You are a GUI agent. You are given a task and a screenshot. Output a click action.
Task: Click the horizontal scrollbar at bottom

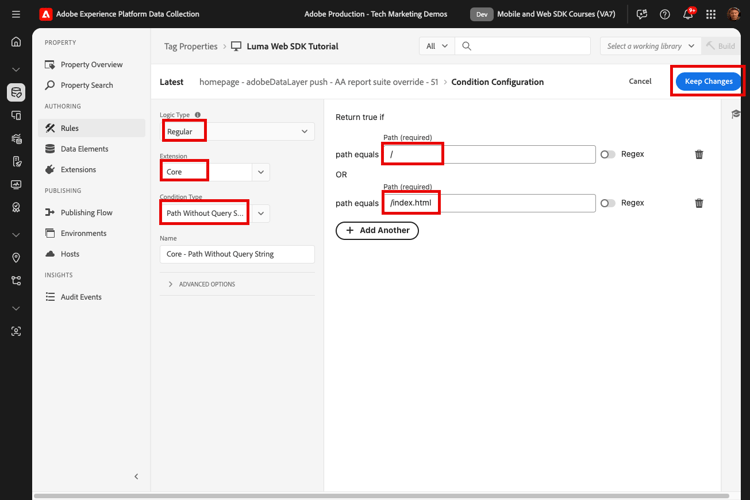pos(381,496)
